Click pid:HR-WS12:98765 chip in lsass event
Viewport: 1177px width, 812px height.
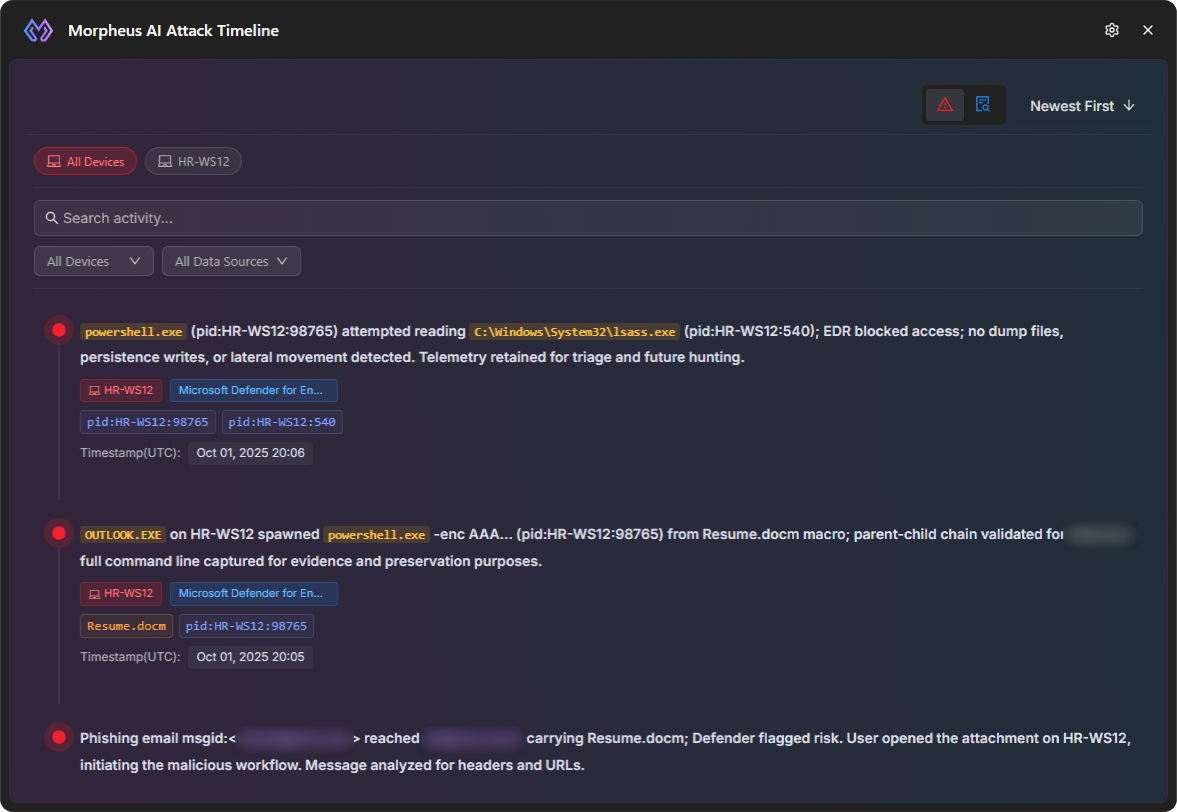point(148,422)
